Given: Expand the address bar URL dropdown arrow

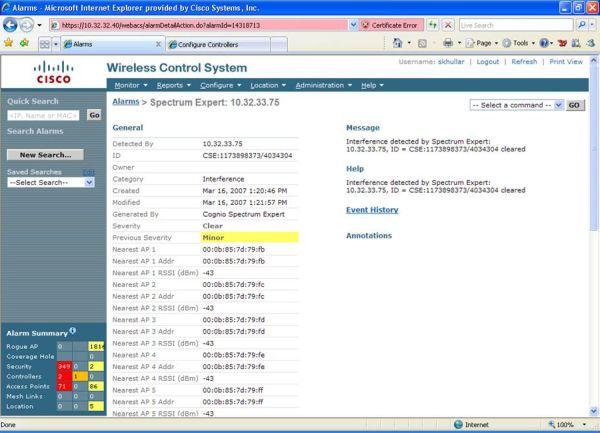Looking at the screenshot, I should pos(353,25).
